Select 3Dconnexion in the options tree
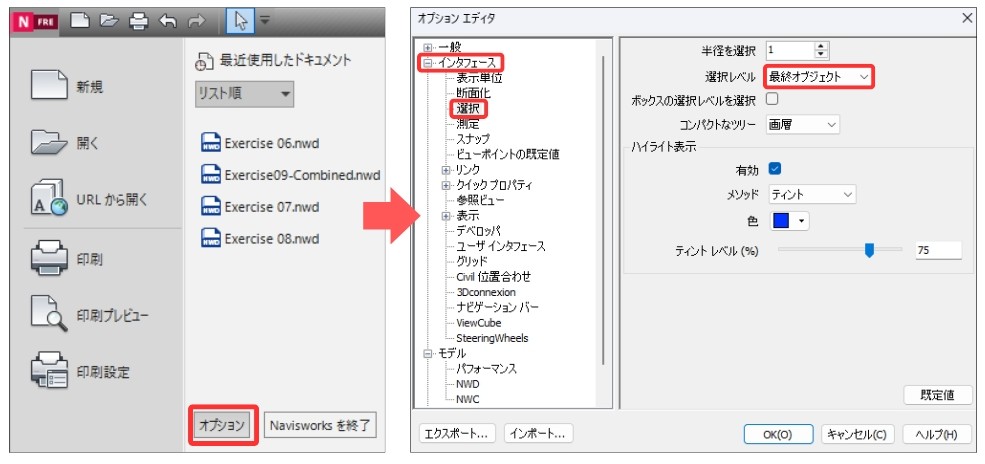The width and height of the screenshot is (985, 464). click(486, 292)
